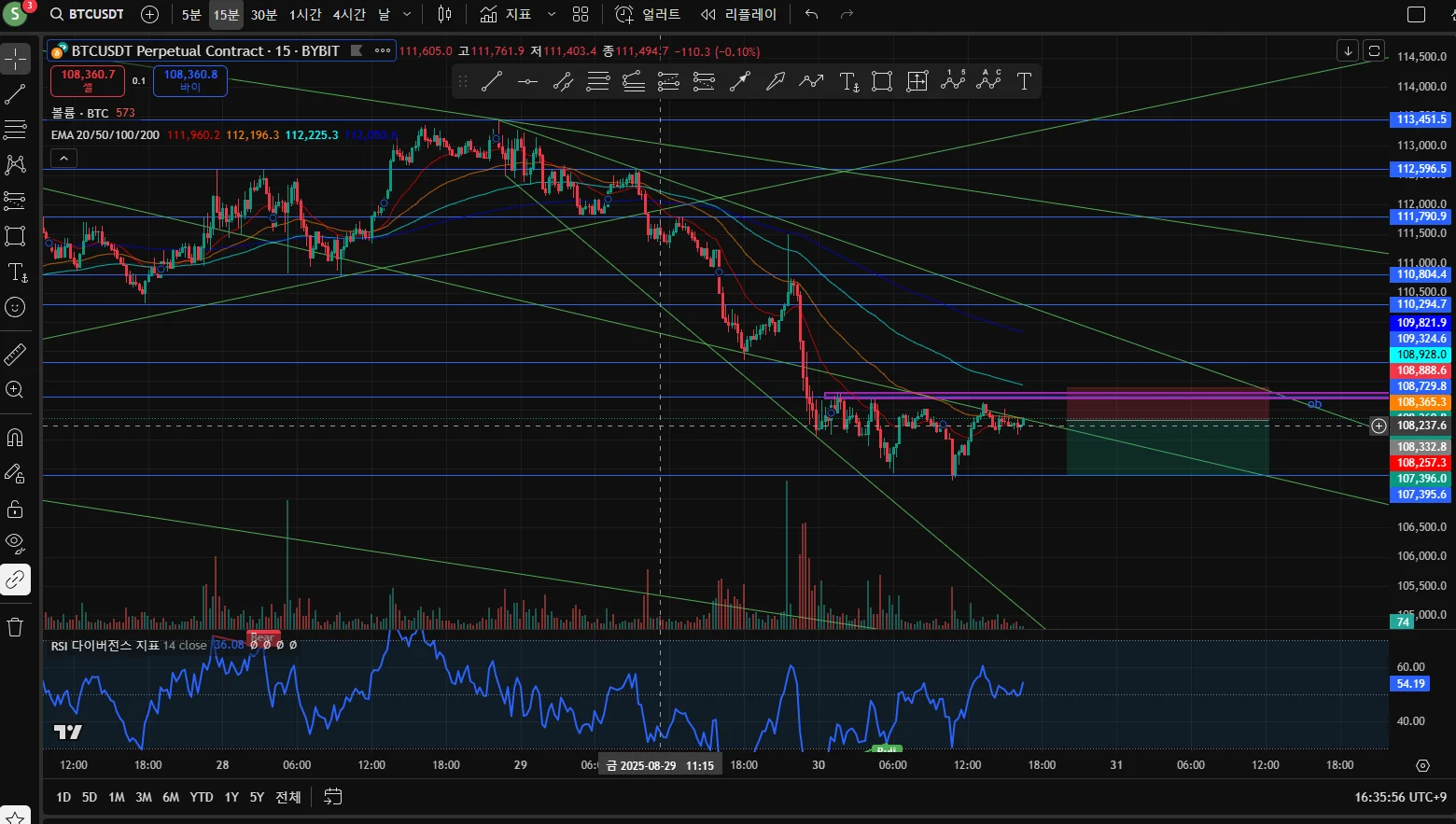Select the 3M date range
Image resolution: width=1456 pixels, height=824 pixels.
coord(144,797)
